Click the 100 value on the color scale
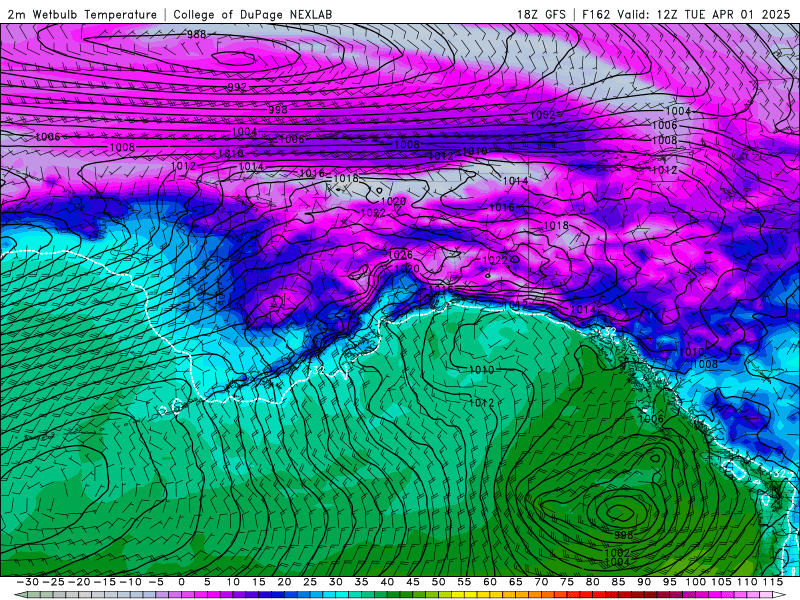The width and height of the screenshot is (800, 600). pos(695,582)
